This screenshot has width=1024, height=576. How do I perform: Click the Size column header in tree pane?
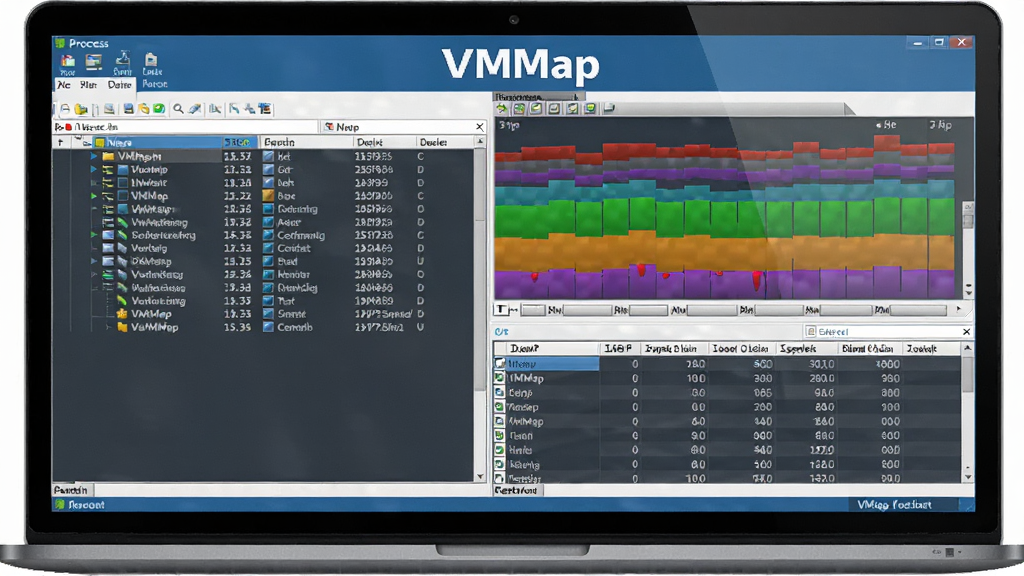238,142
